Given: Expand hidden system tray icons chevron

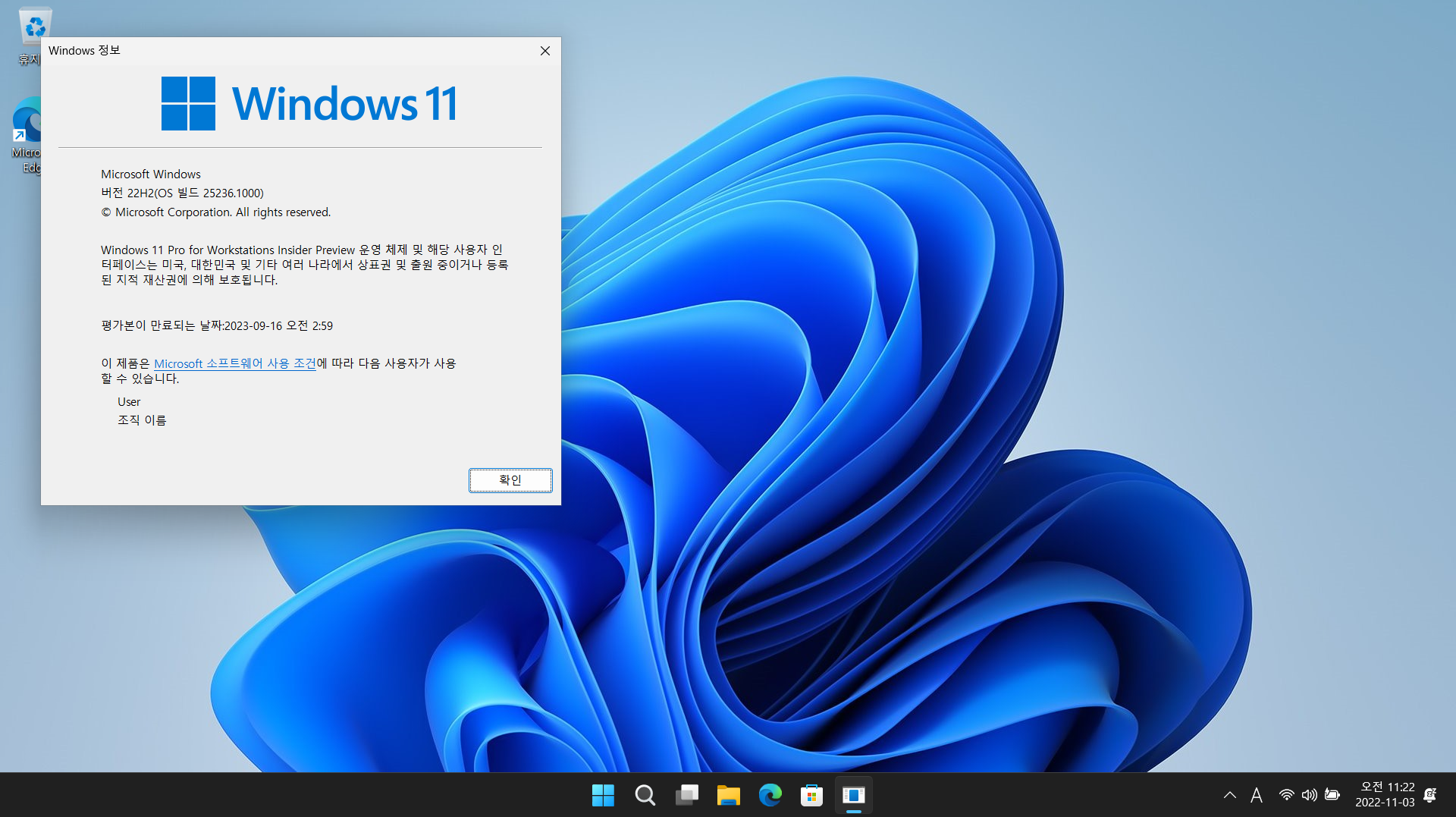Looking at the screenshot, I should 1230,795.
